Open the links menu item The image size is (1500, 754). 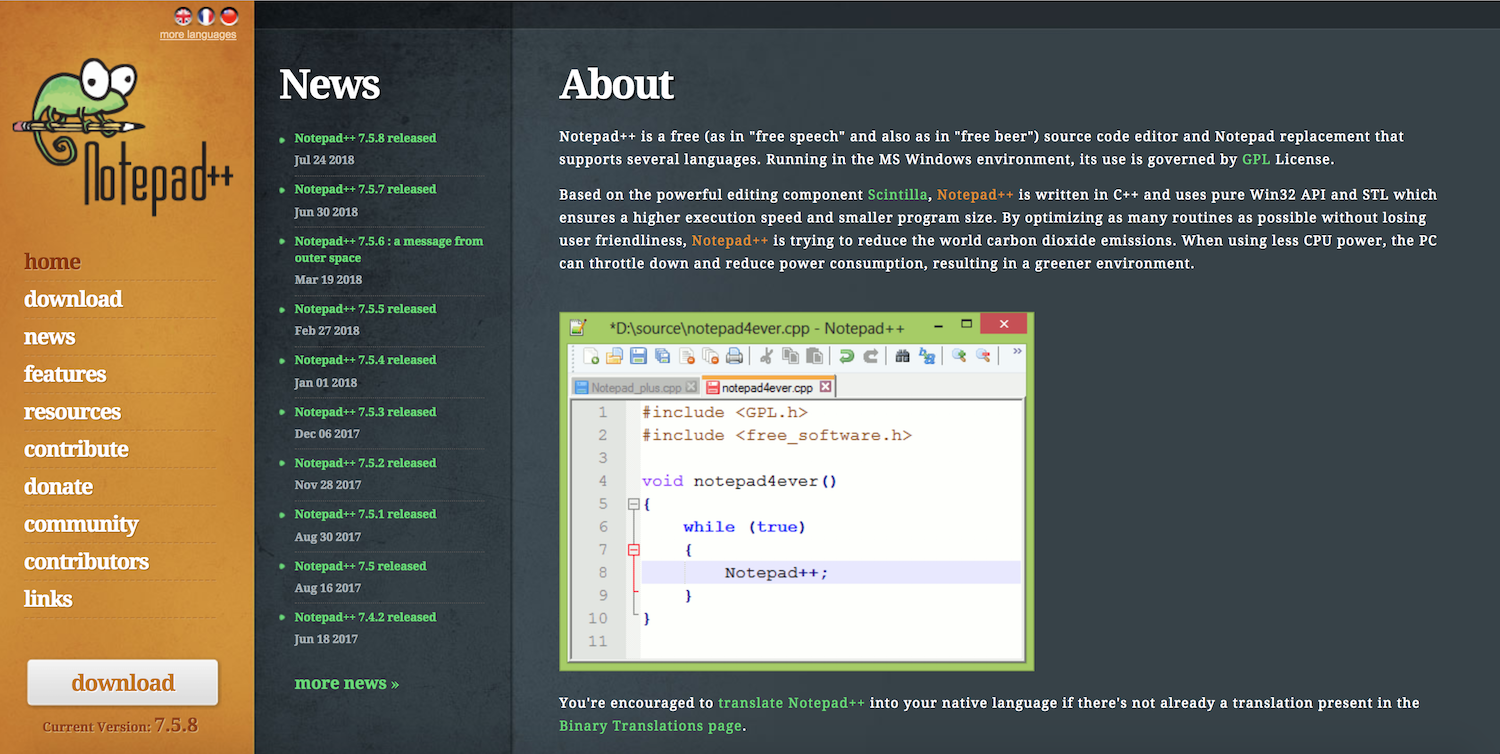(48, 599)
